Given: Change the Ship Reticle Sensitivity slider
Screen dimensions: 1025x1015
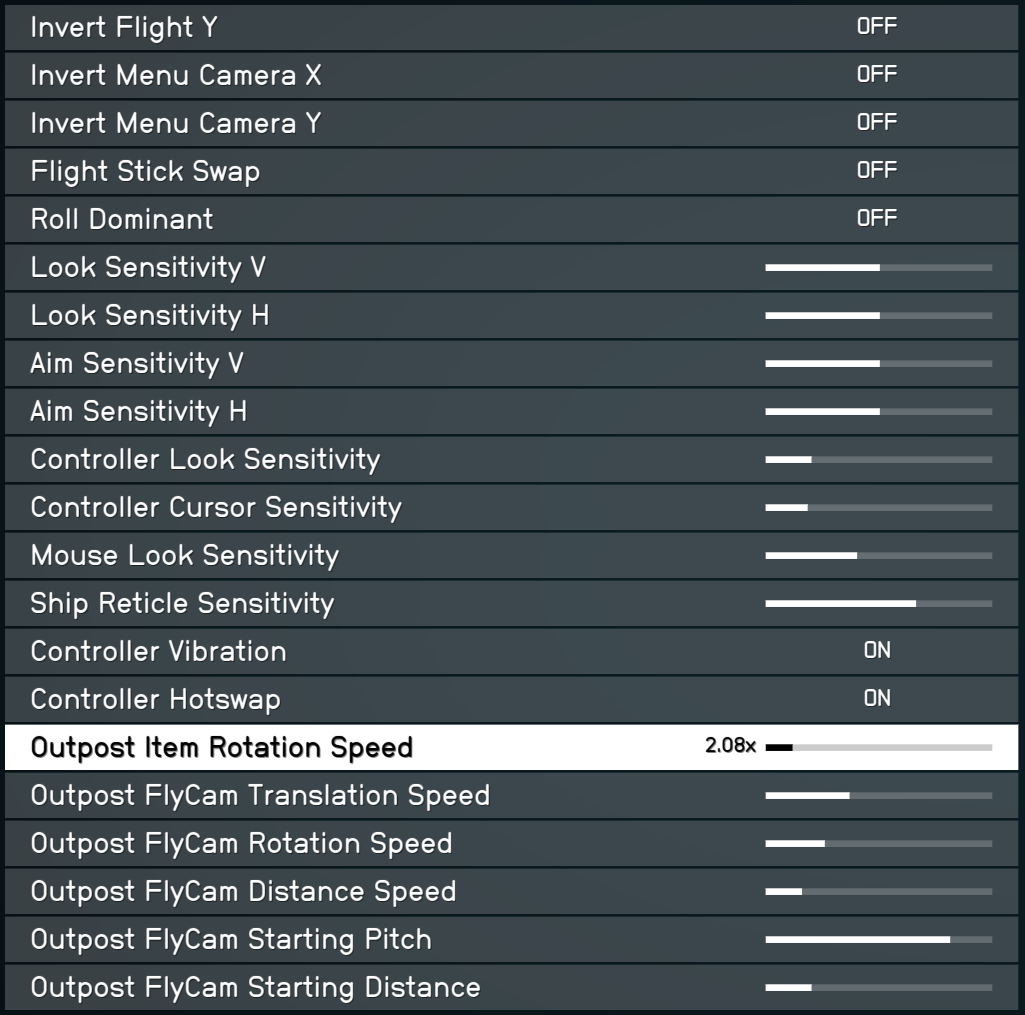Looking at the screenshot, I should point(878,603).
